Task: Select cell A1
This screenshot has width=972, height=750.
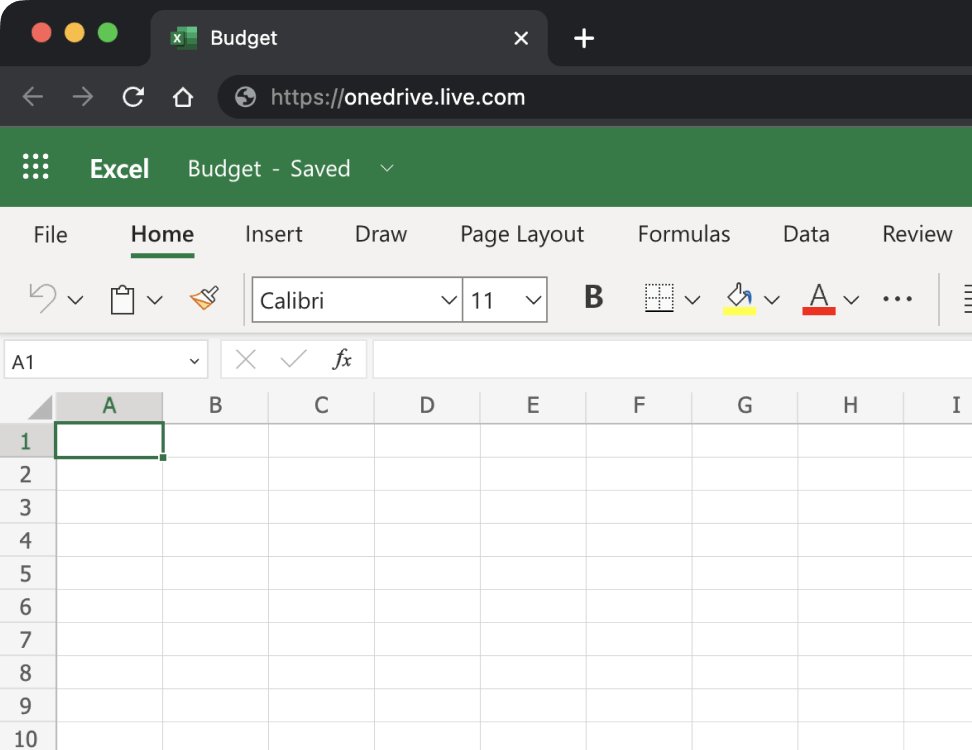Action: tap(109, 440)
